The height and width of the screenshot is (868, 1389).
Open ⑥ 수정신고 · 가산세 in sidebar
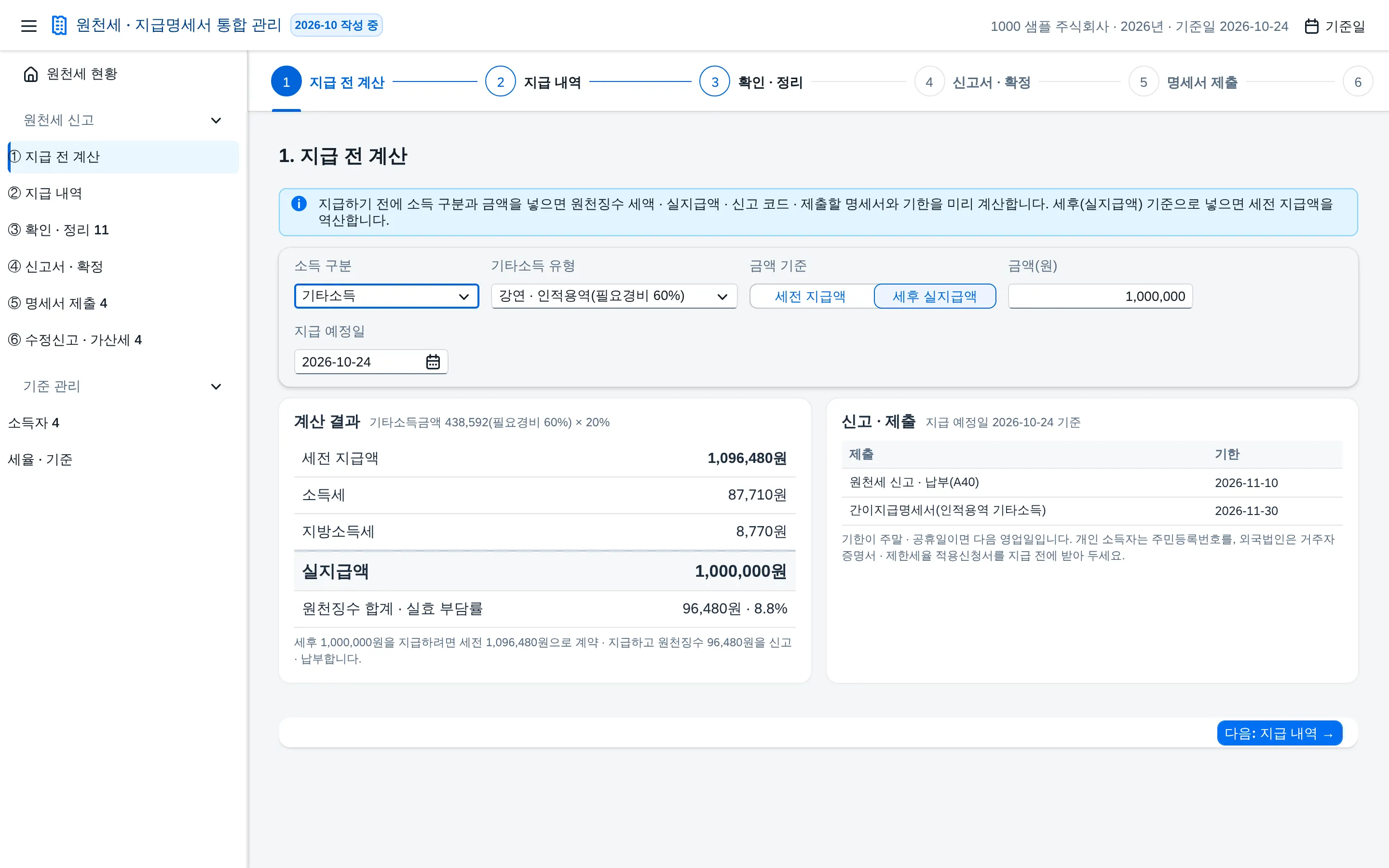(123, 340)
